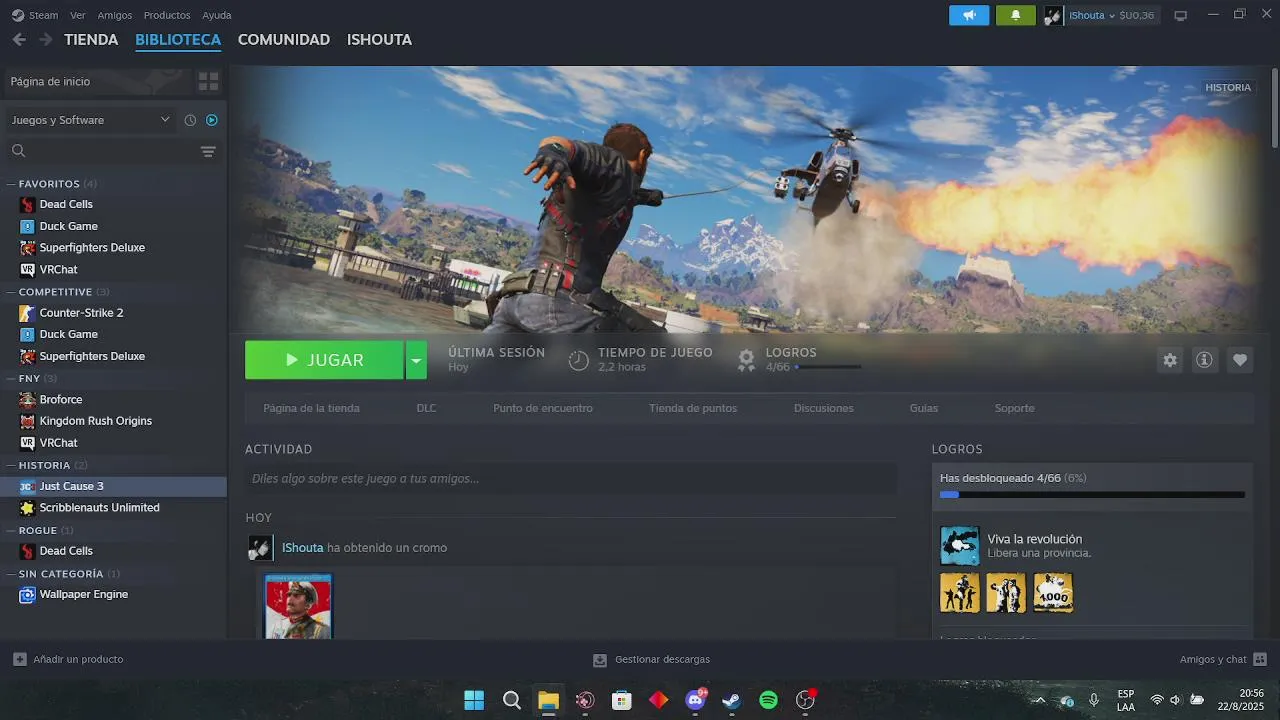Open the Steam menu
Viewport: 1280px width, 720px height.
(x=43, y=15)
